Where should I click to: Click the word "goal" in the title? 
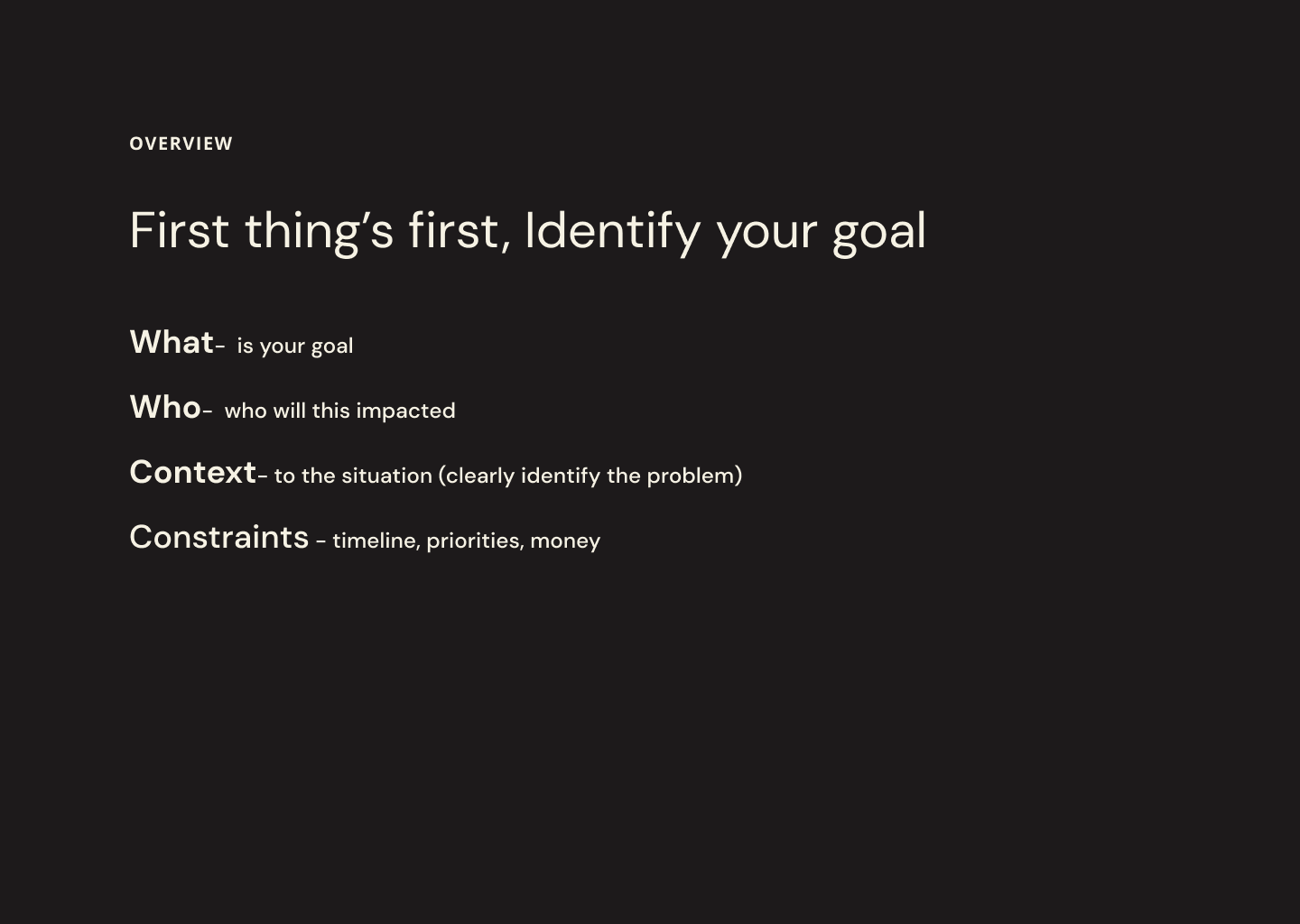point(879,233)
